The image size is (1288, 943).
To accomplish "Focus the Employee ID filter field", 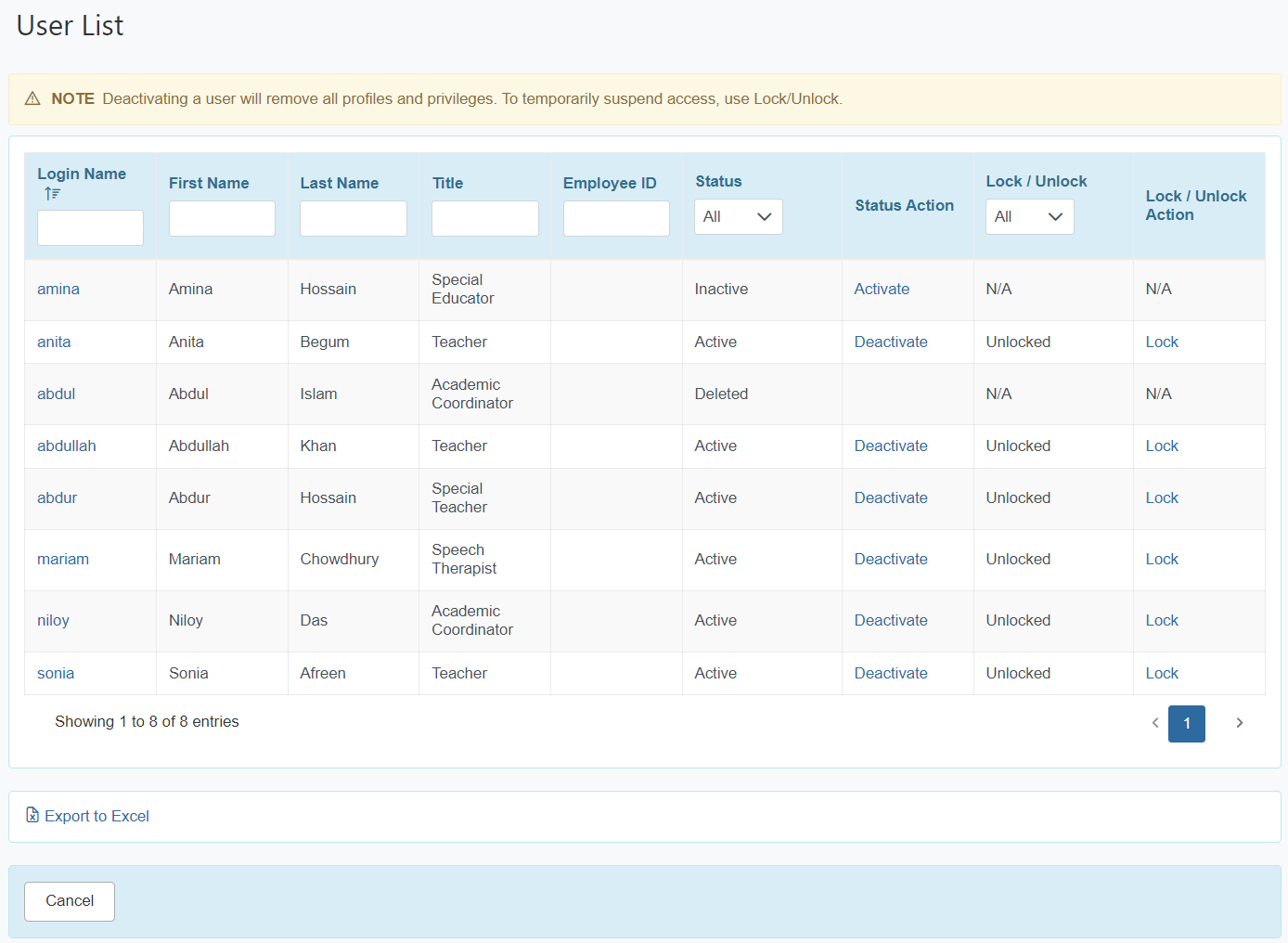I will 616,218.
